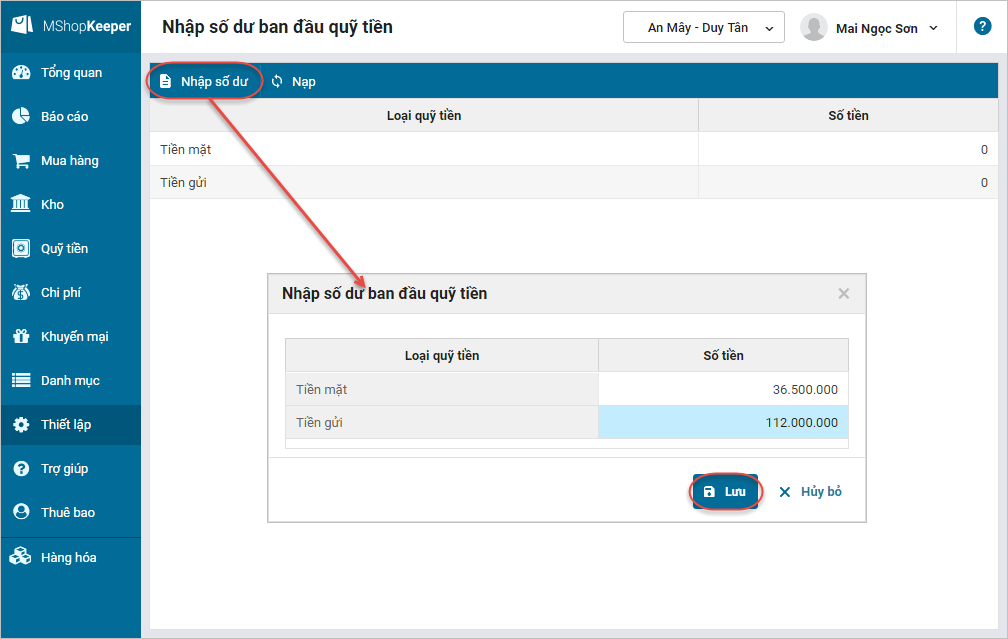Save balances with the Lưu label
Image resolution: width=1008 pixels, height=639 pixels.
coord(735,492)
